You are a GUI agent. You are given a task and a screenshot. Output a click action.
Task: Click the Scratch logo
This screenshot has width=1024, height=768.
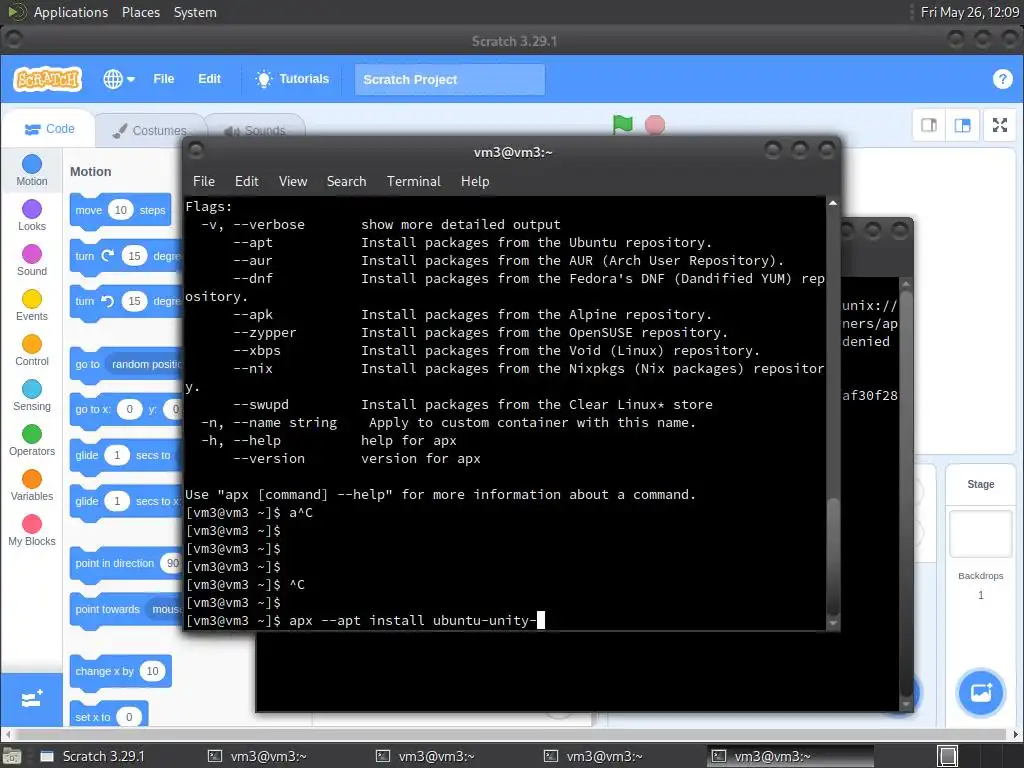[48, 79]
